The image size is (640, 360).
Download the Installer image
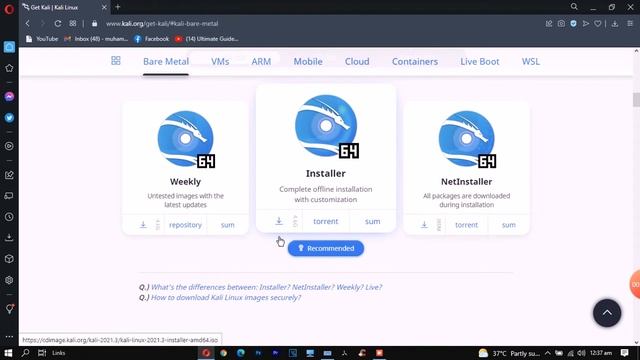coord(279,221)
